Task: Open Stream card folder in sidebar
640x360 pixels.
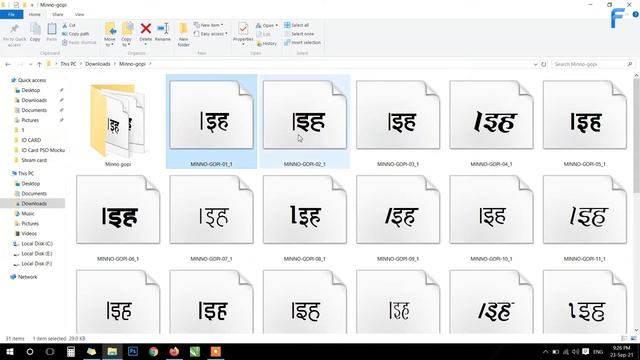Action: [x=34, y=160]
